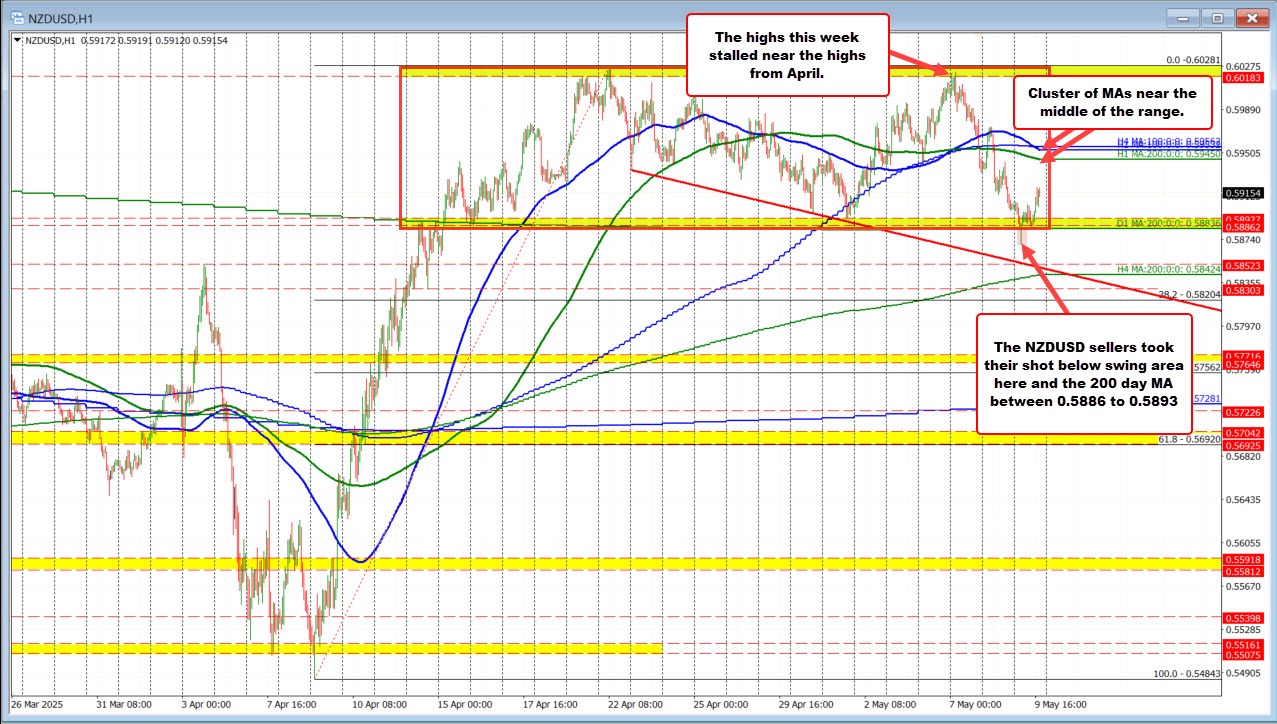Select the 38.2 Fibonacci level label 0.58204
Image resolution: width=1277 pixels, height=724 pixels.
[1189, 294]
